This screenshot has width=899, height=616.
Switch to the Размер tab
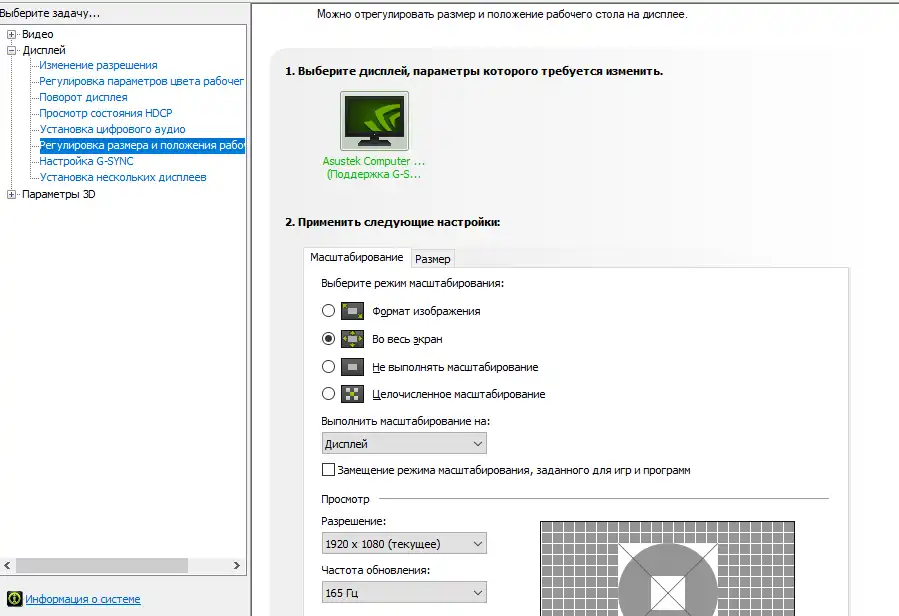click(433, 259)
